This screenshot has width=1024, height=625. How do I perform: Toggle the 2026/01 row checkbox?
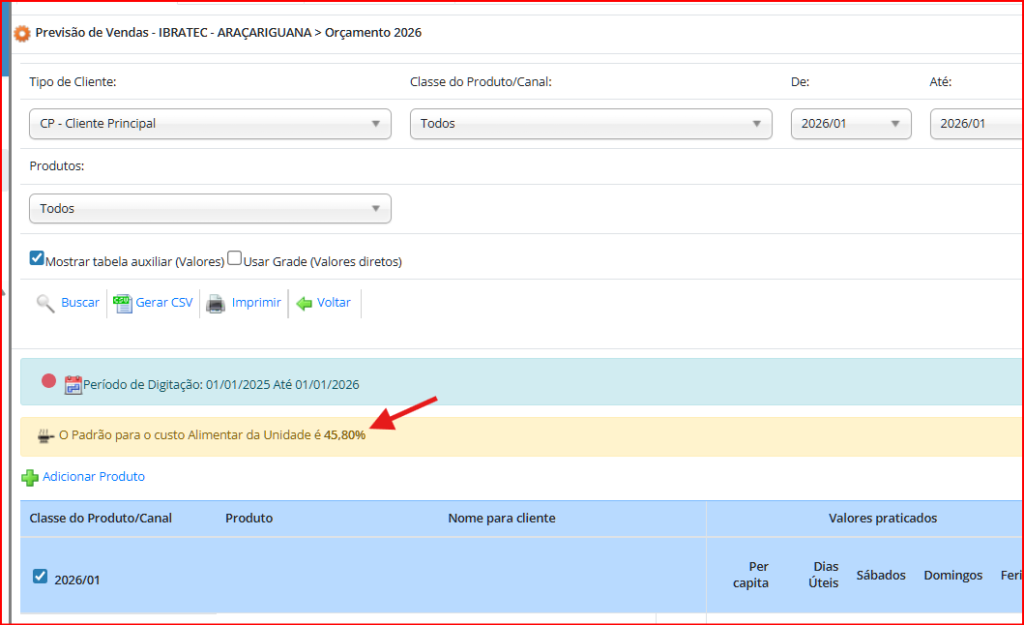click(40, 576)
